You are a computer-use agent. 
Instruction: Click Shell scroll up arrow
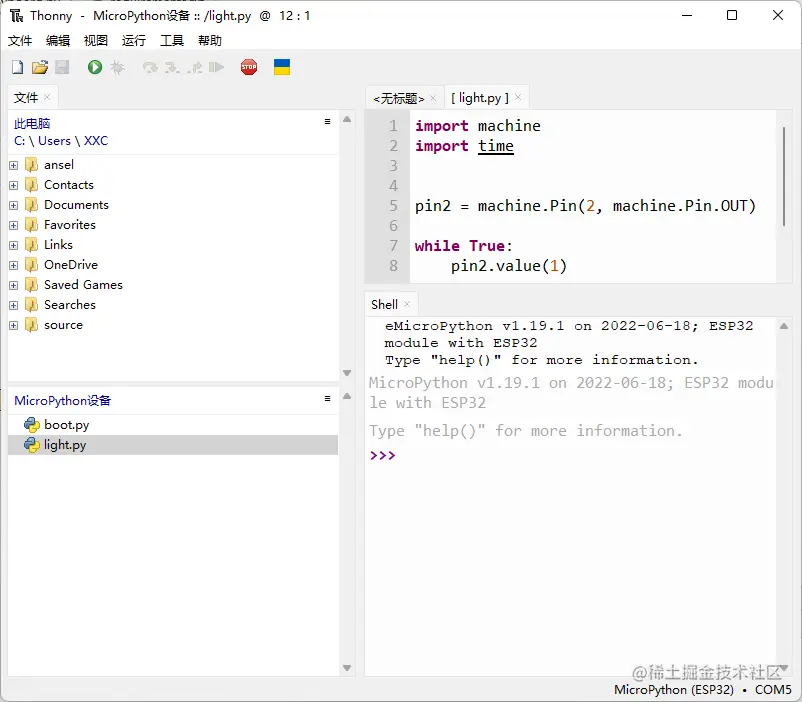pyautogui.click(x=784, y=326)
